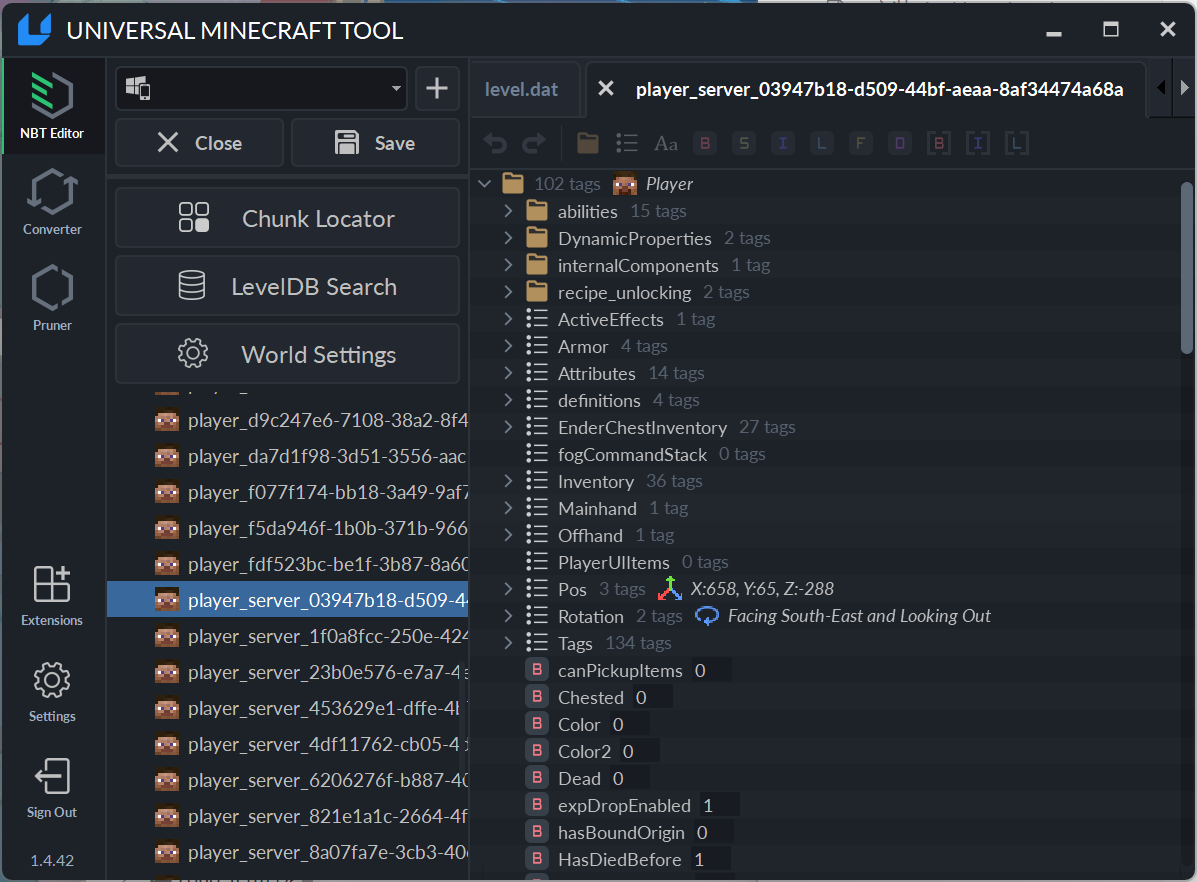Open the Pruner tool
Viewport: 1197px width, 882px height.
tap(52, 299)
